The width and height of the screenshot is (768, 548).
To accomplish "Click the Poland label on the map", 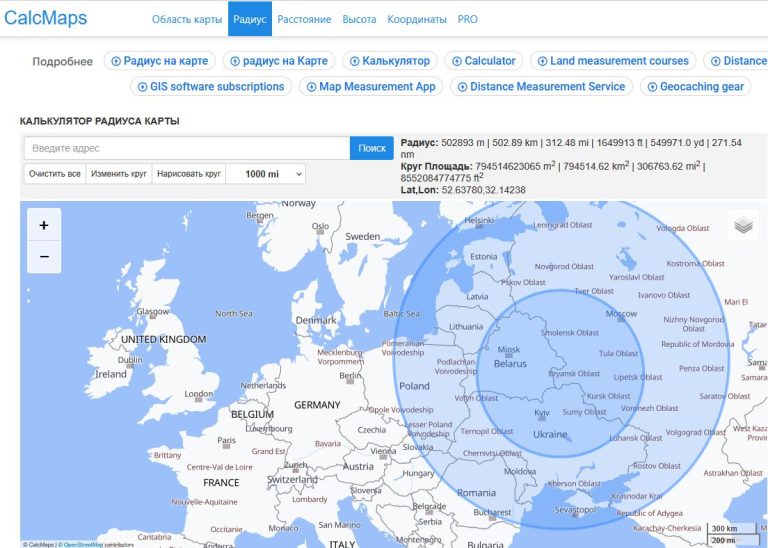I will pyautogui.click(x=414, y=386).
